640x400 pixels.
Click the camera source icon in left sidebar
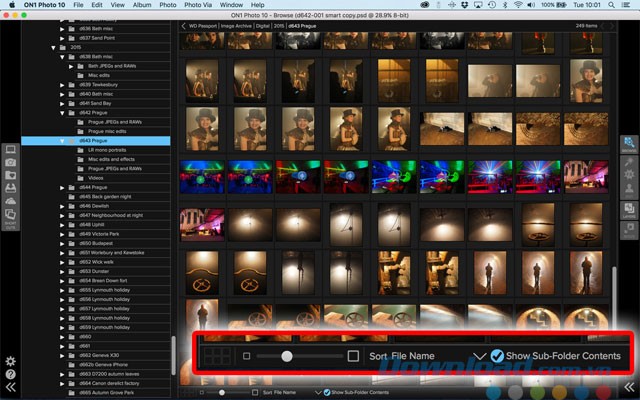[10, 161]
